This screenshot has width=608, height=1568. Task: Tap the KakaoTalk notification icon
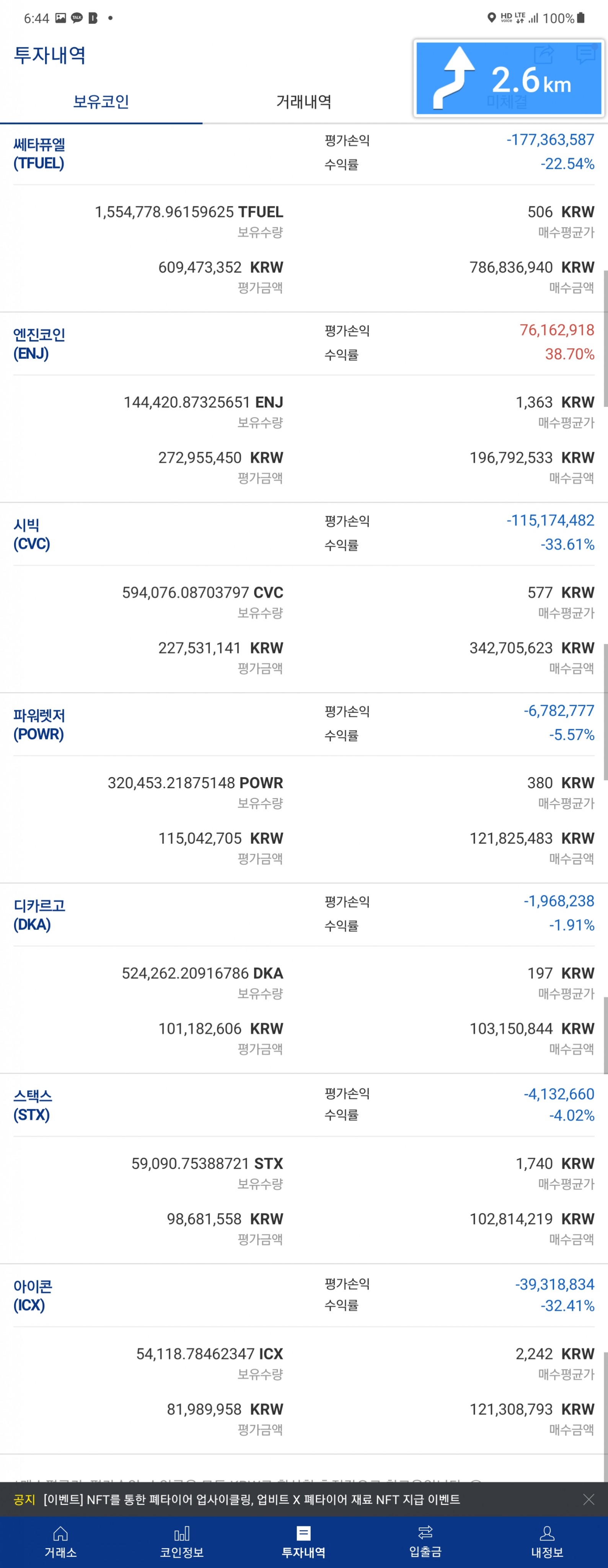pyautogui.click(x=77, y=18)
